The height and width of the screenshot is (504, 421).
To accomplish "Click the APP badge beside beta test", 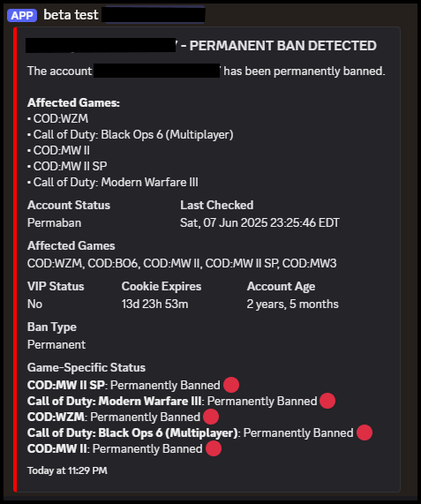I will tap(22, 15).
